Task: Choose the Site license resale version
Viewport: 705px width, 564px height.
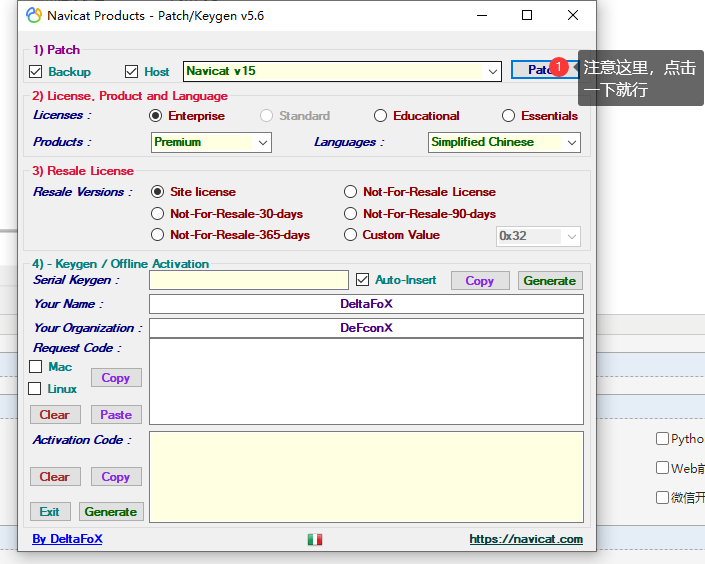Action: coord(157,192)
